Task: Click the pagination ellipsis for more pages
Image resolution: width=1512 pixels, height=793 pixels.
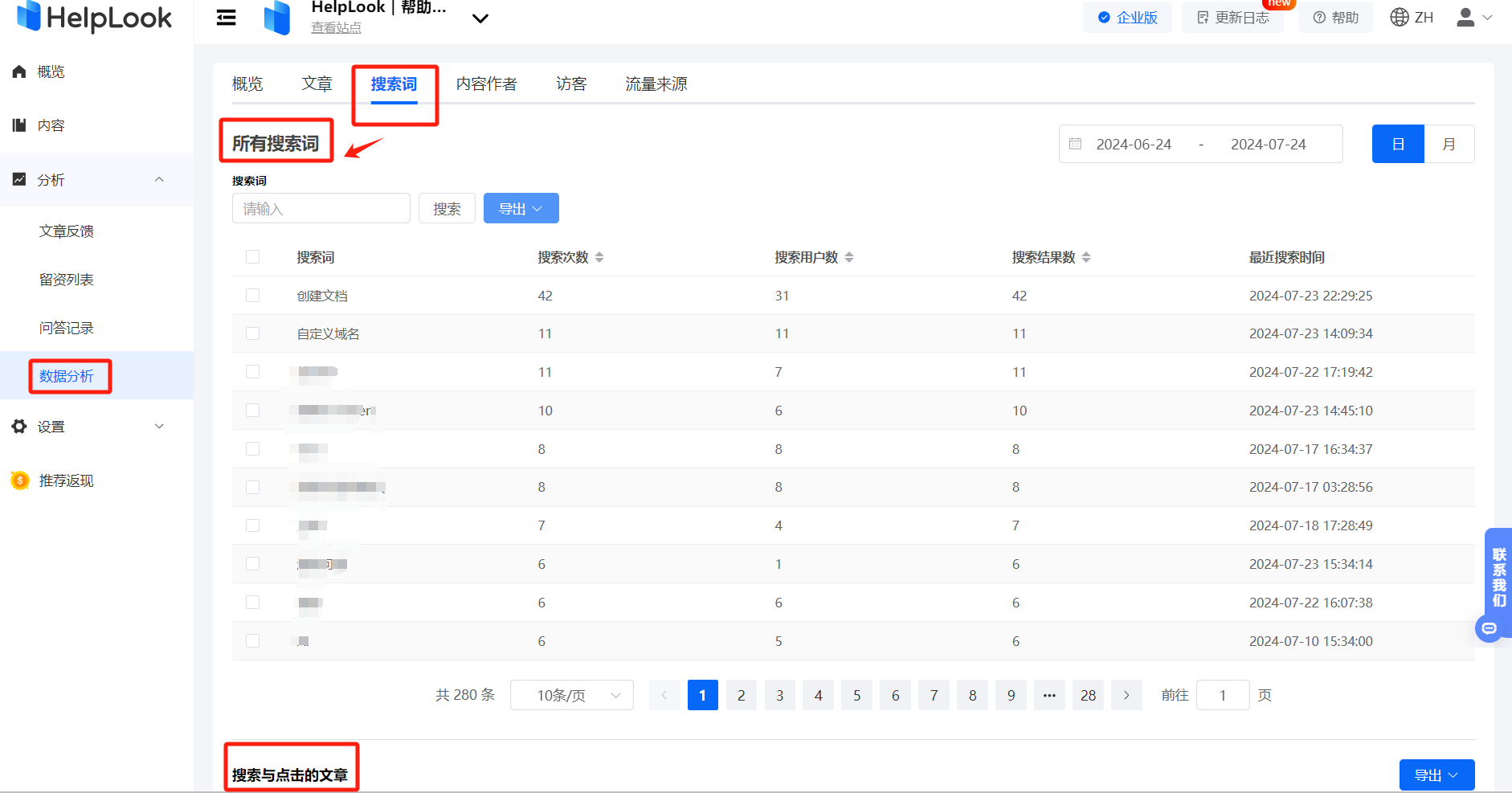Action: pos(1049,695)
